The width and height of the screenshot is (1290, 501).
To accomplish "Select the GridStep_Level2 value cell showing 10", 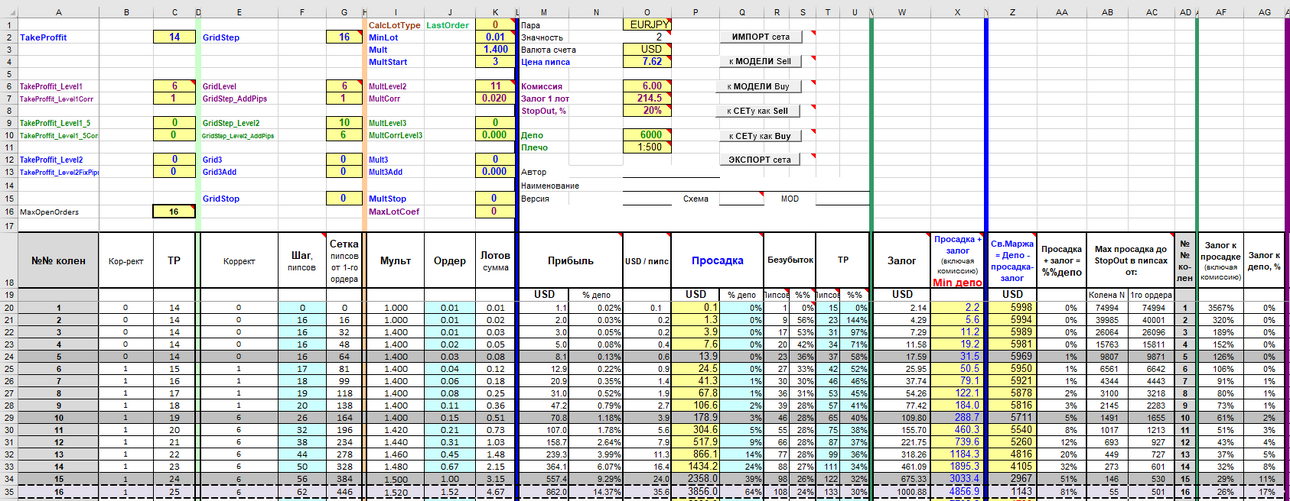I will (x=345, y=123).
